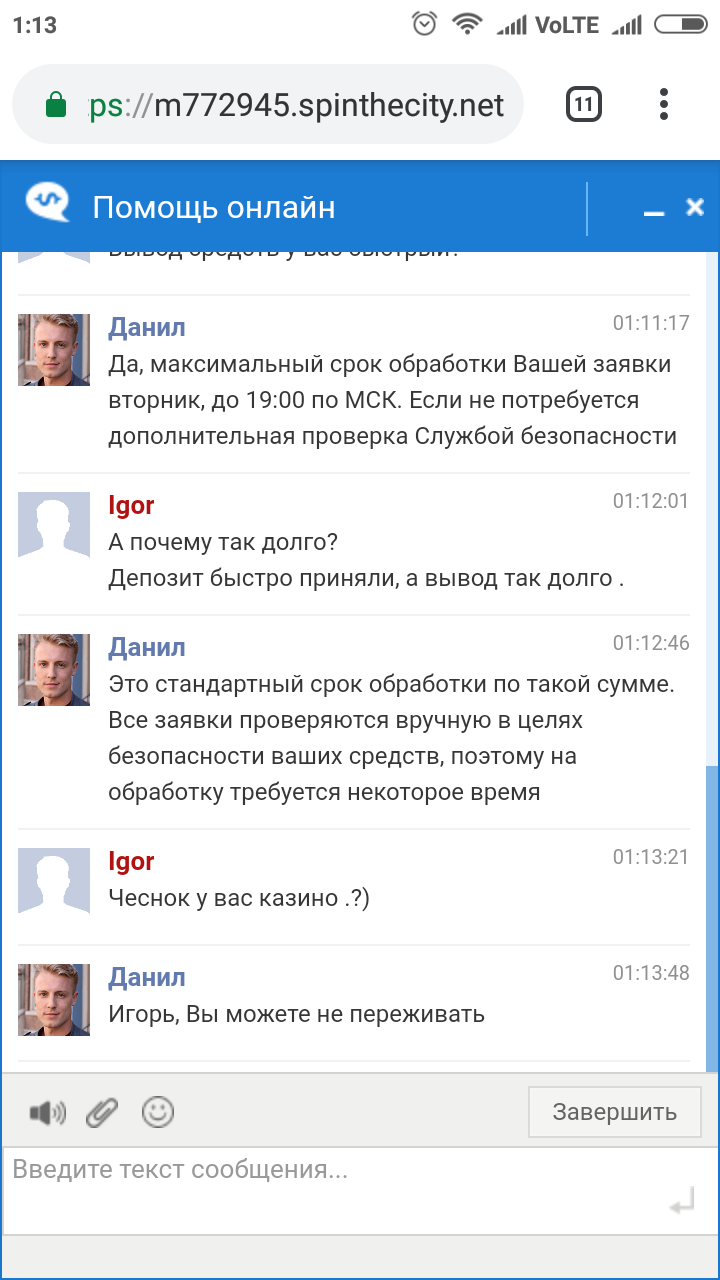Minimize the online help chat window
Image resolution: width=720 pixels, height=1280 pixels.
tap(654, 210)
